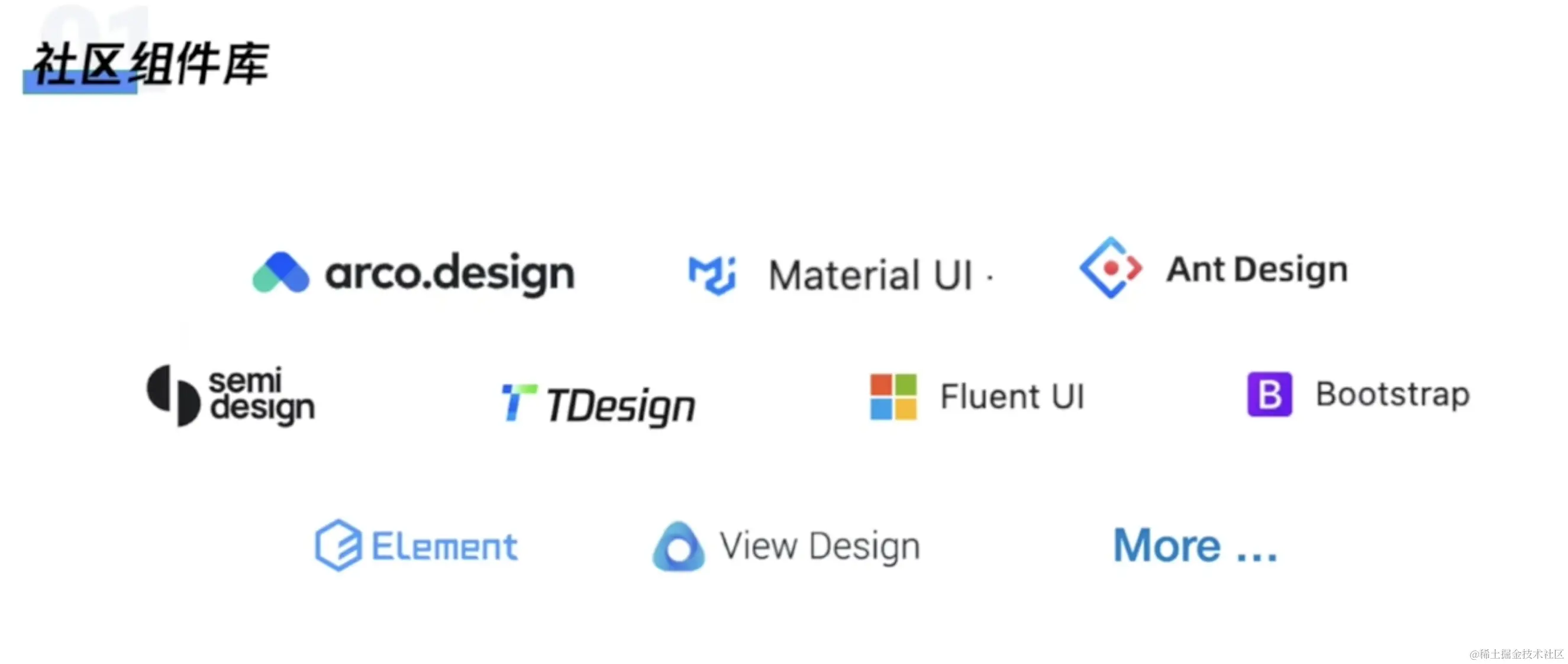Open the TDesign wordmark
The width and height of the screenshot is (1568, 664).
[x=620, y=406]
